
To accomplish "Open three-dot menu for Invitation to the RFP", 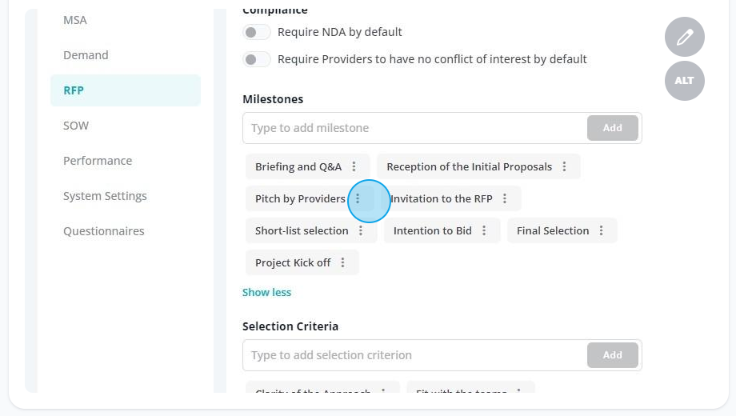I will [x=505, y=199].
